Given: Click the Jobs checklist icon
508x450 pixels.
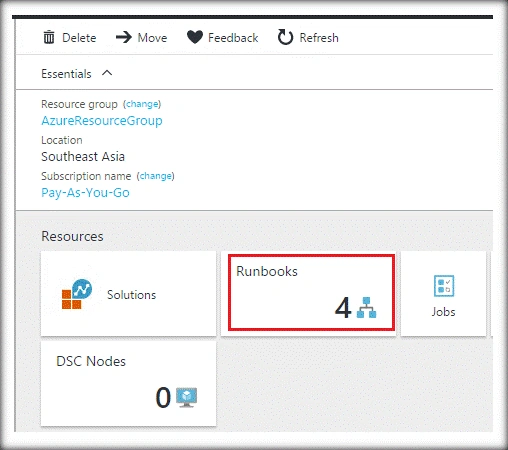Looking at the screenshot, I should tap(444, 286).
